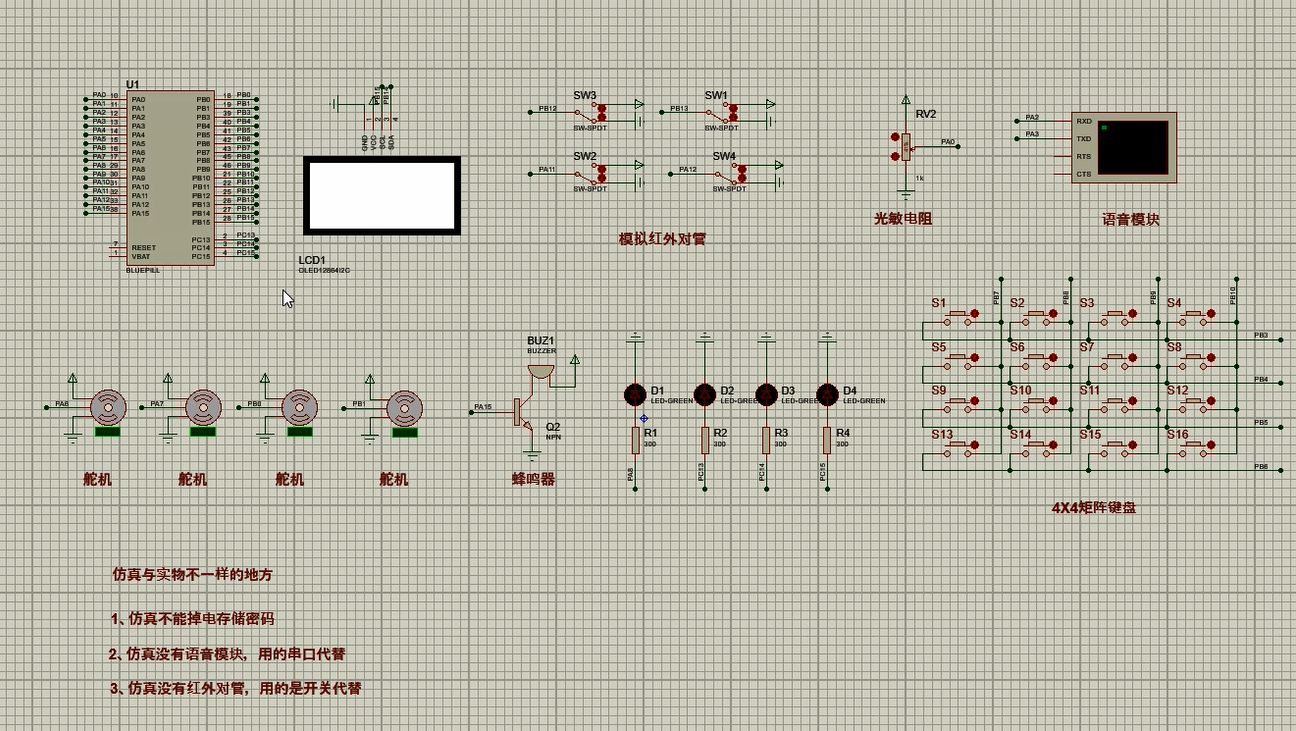
Task: Select the U1 BLUEPILL microcontroller chip
Action: click(170, 178)
